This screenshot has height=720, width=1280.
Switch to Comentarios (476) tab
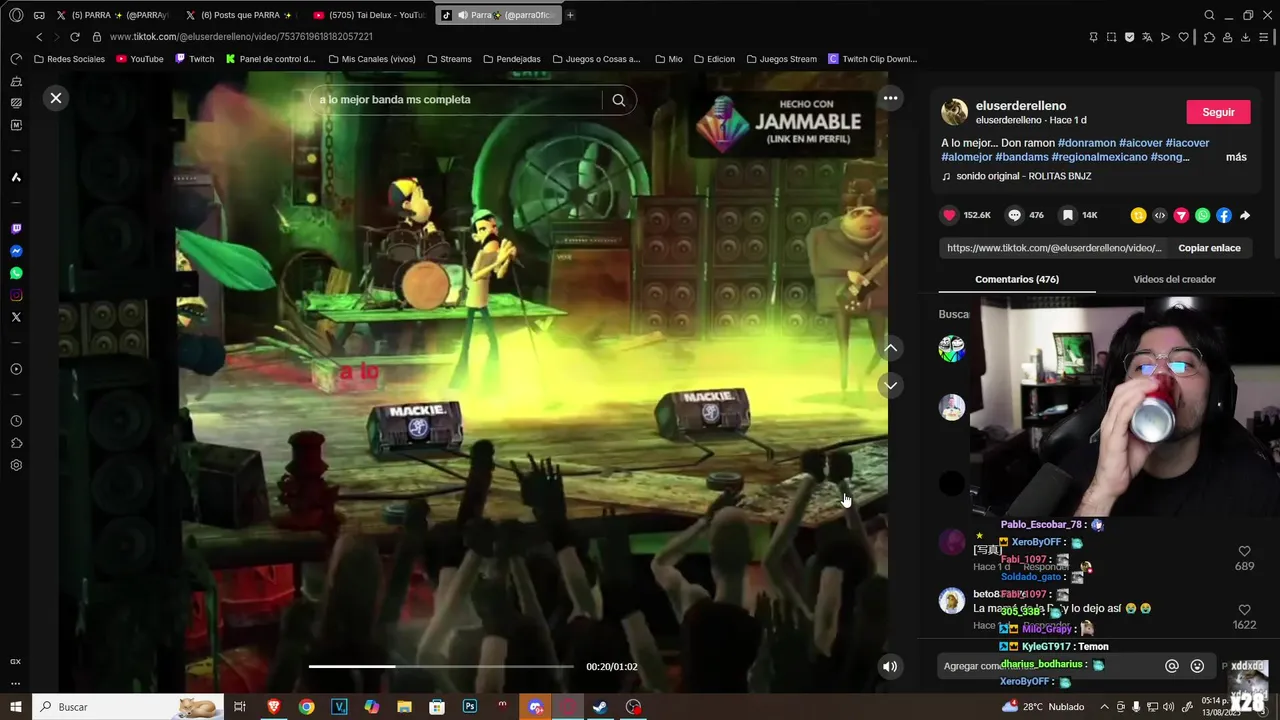point(1017,279)
